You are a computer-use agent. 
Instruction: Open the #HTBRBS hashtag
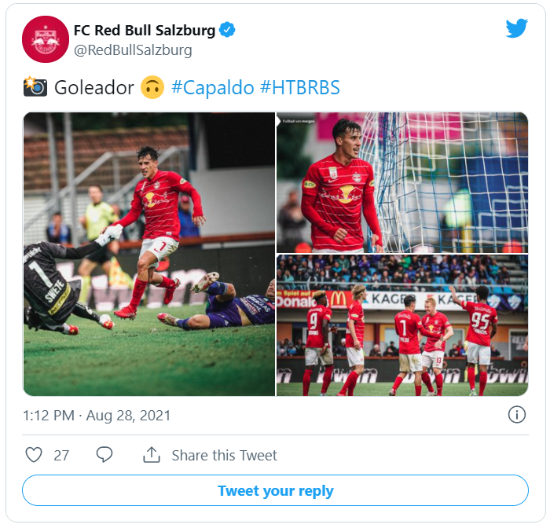300,87
